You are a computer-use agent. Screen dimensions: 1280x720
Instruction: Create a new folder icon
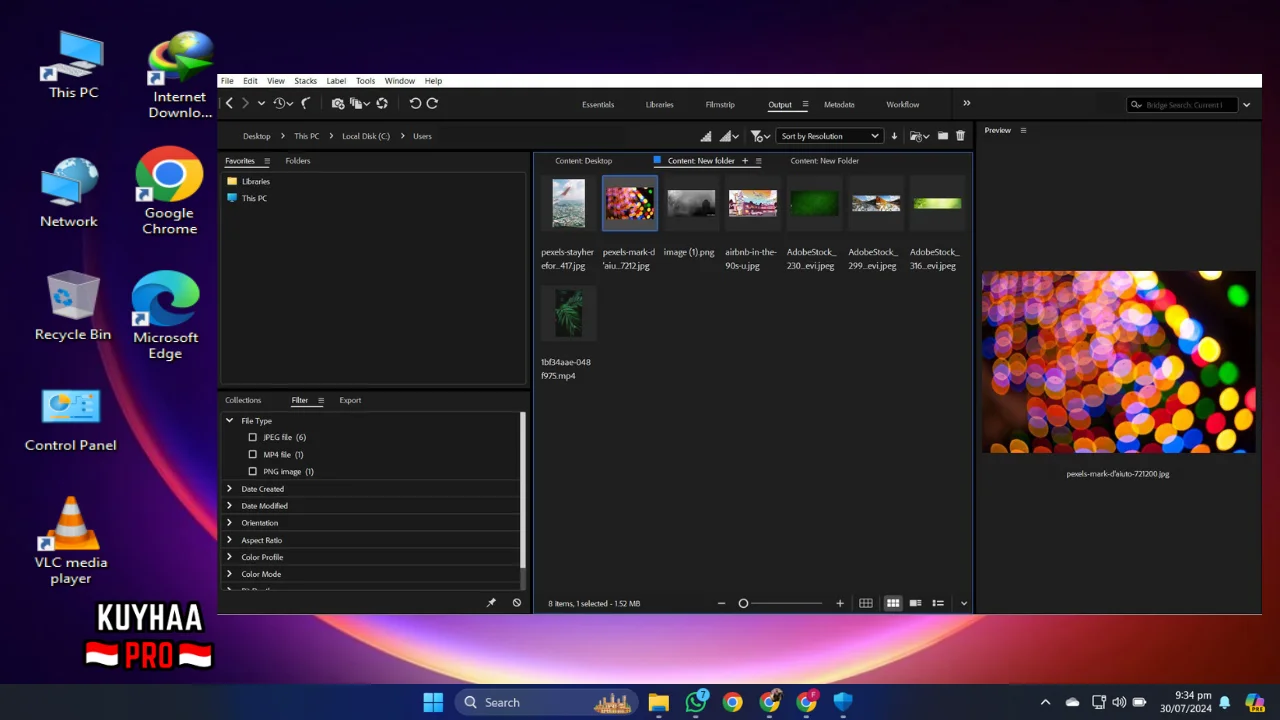[942, 136]
